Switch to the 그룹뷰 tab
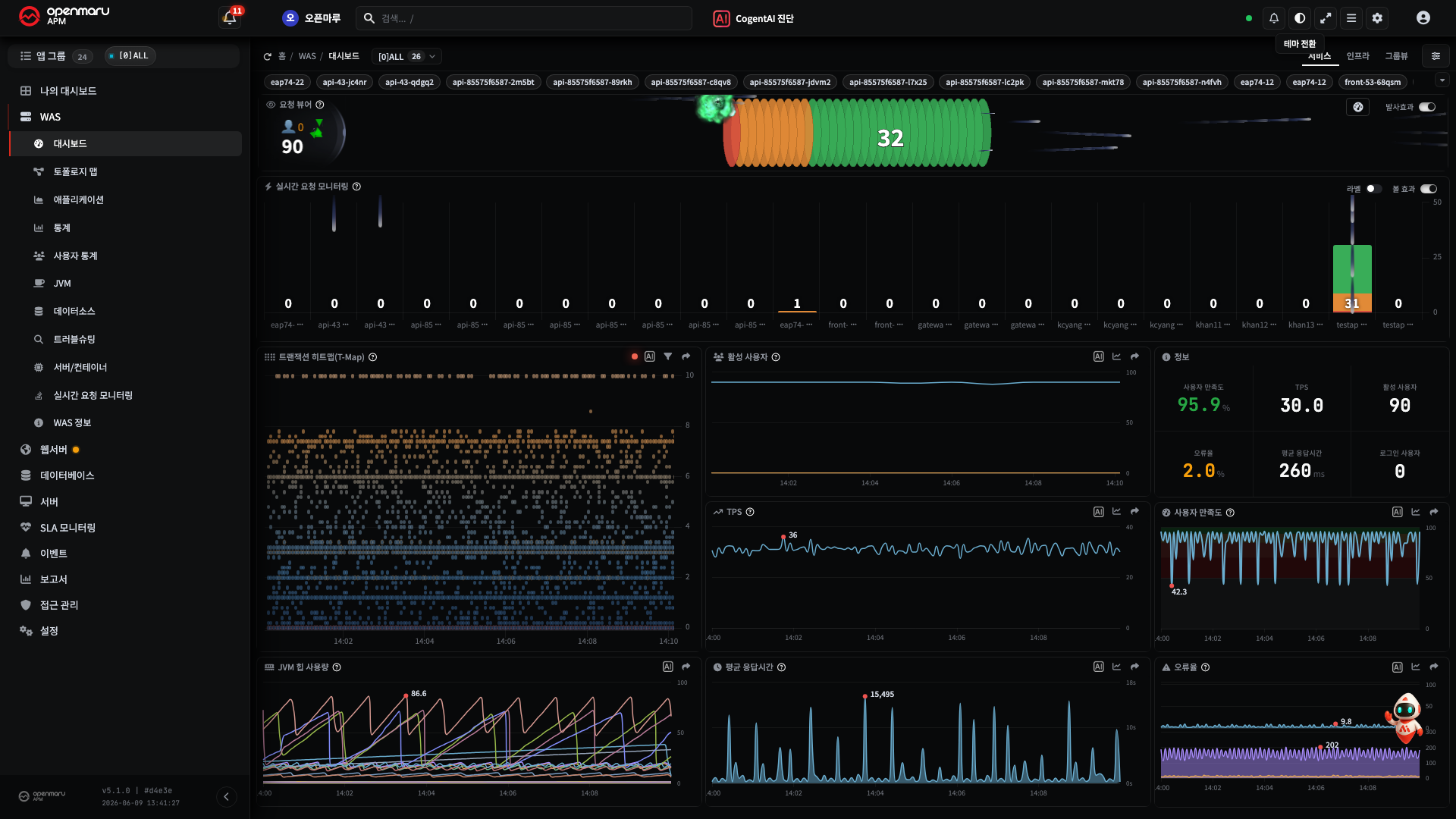This screenshot has width=1456, height=819. (1396, 56)
